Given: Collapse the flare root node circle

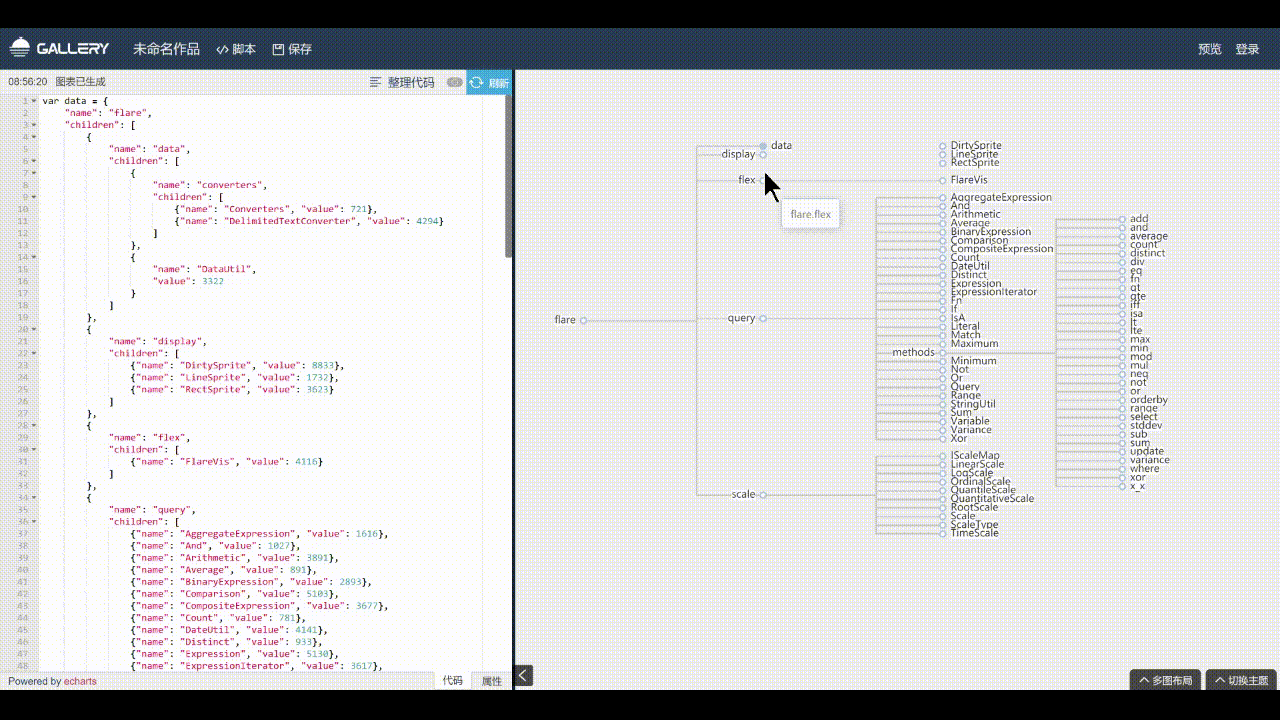Looking at the screenshot, I should coord(584,320).
